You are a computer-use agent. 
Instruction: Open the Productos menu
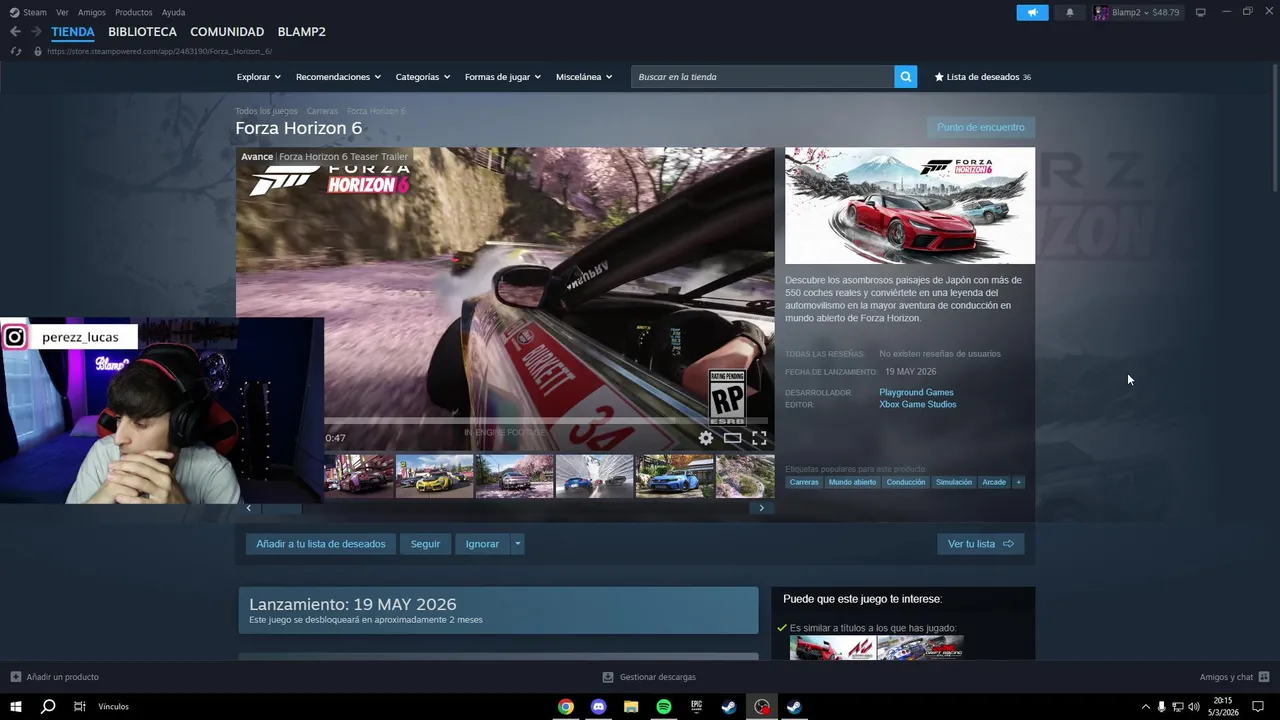(134, 12)
